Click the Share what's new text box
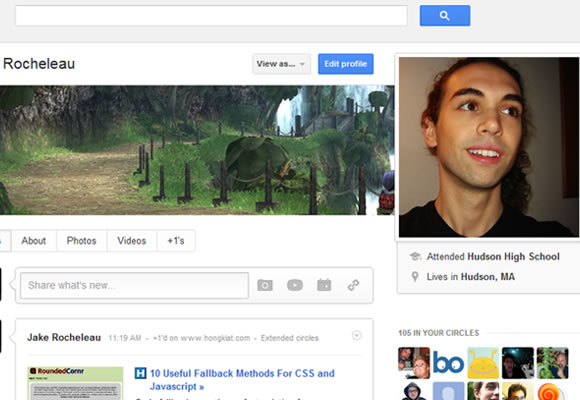 click(135, 285)
